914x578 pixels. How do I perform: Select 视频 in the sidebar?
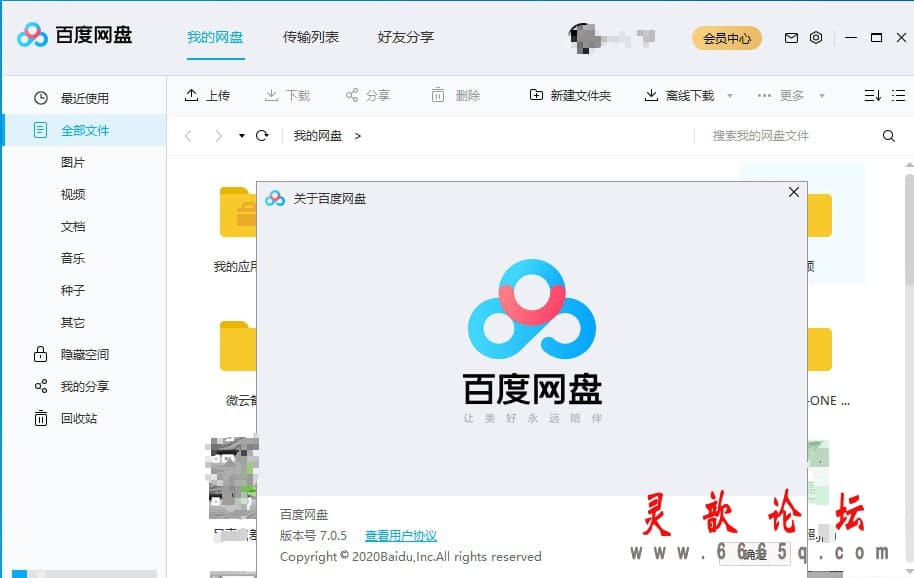coord(73,194)
